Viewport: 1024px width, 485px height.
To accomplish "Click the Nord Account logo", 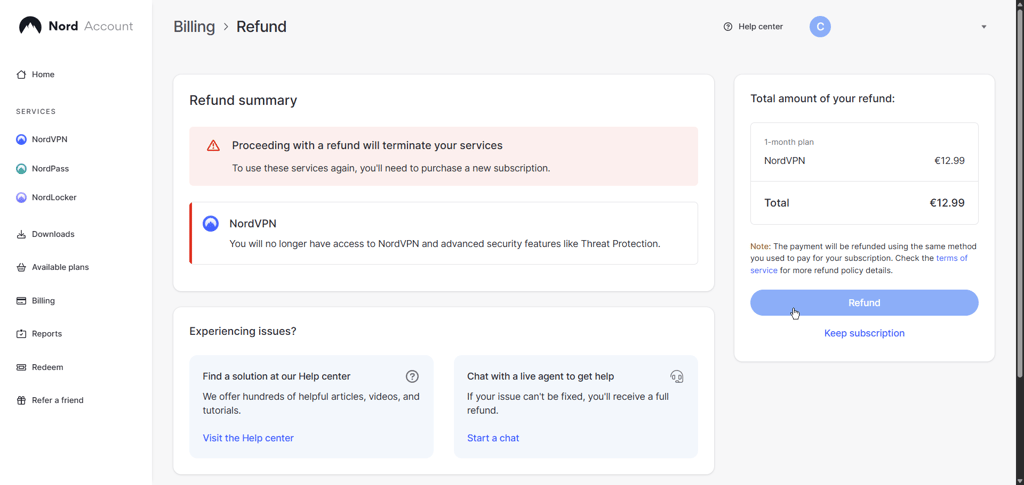I will [x=76, y=26].
